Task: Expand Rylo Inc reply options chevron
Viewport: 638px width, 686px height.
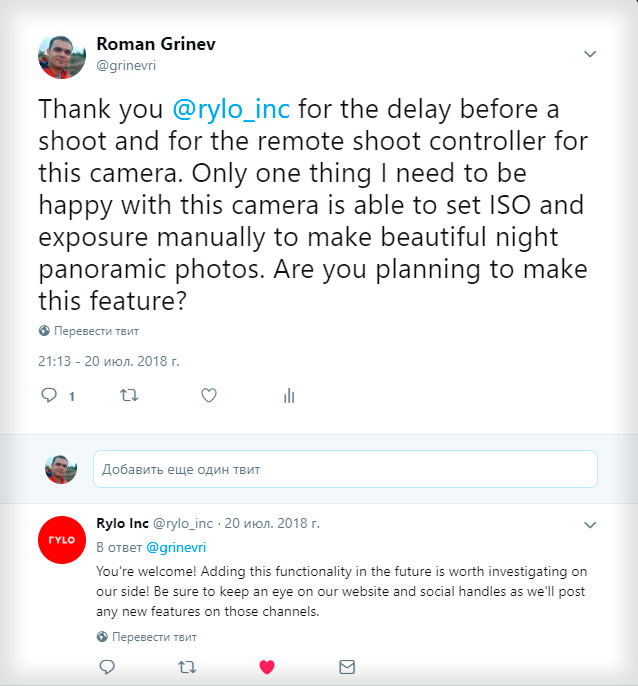Action: (590, 524)
